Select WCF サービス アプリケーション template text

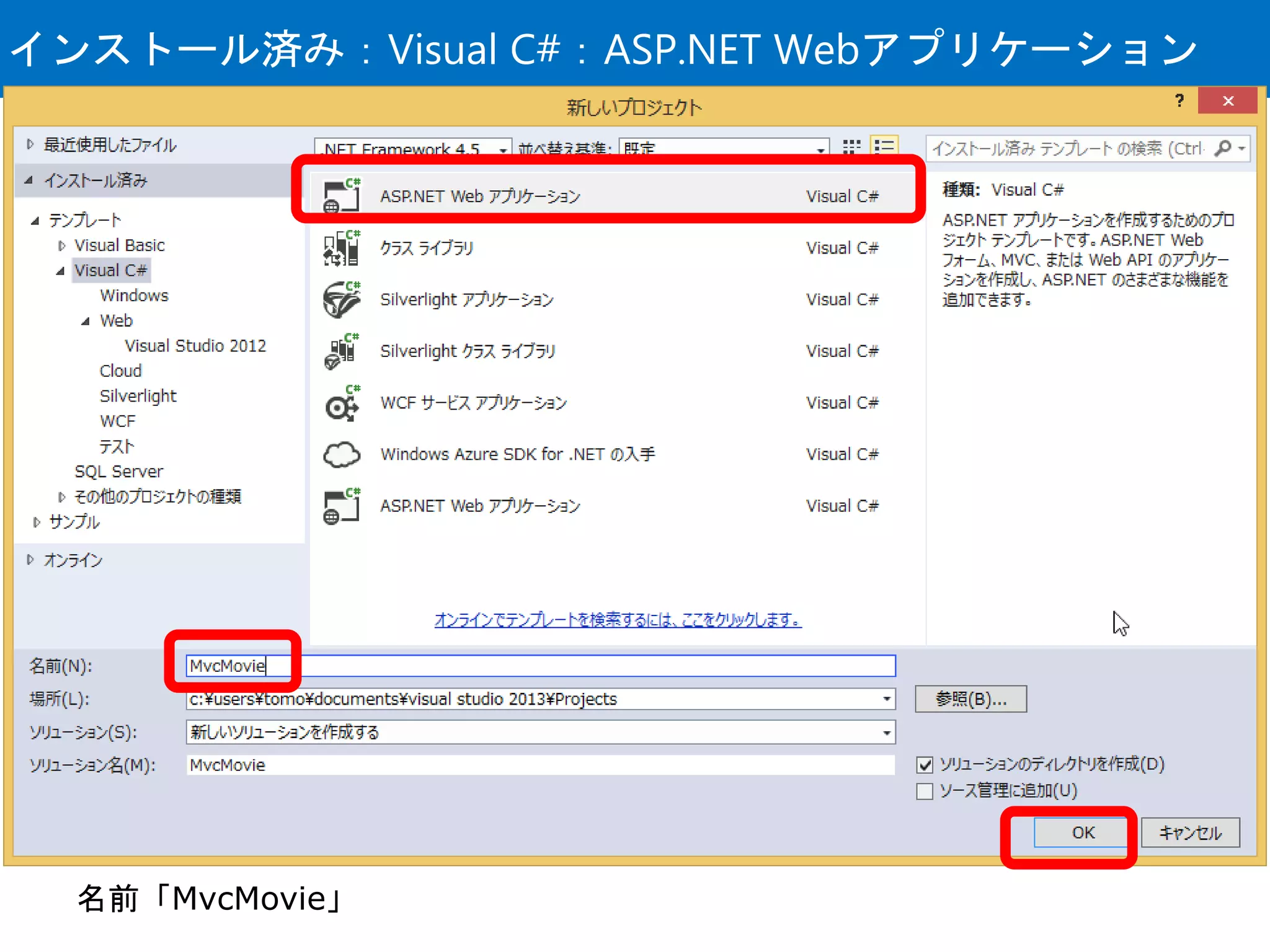tap(474, 403)
